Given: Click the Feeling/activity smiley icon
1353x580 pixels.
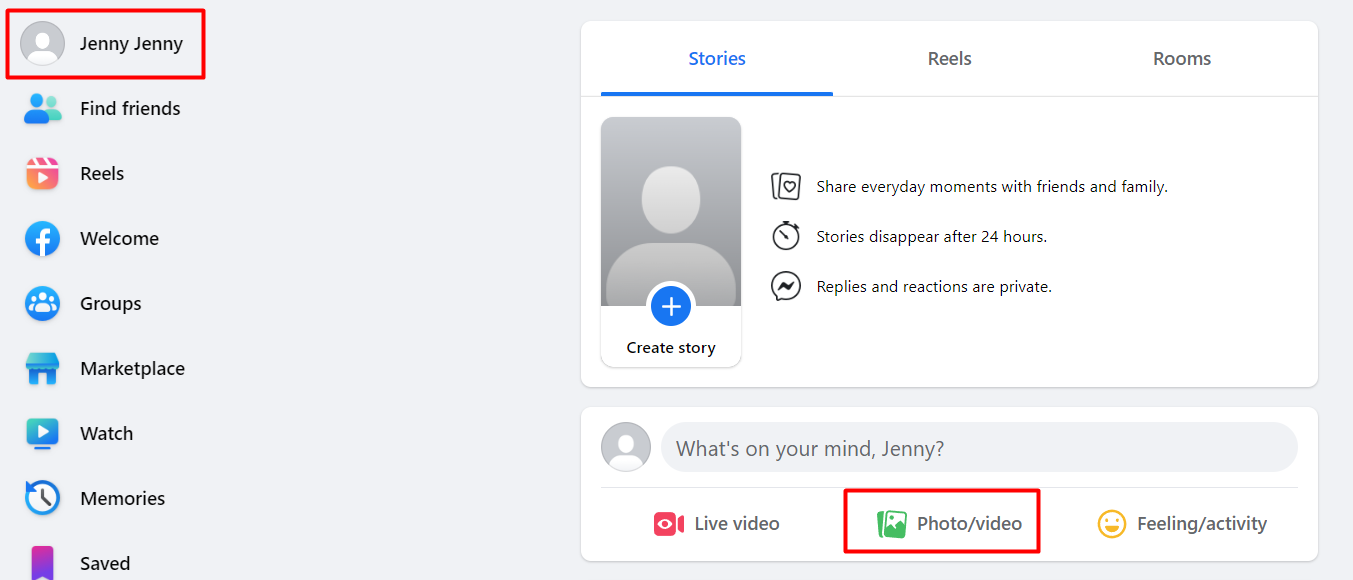Looking at the screenshot, I should (1111, 524).
